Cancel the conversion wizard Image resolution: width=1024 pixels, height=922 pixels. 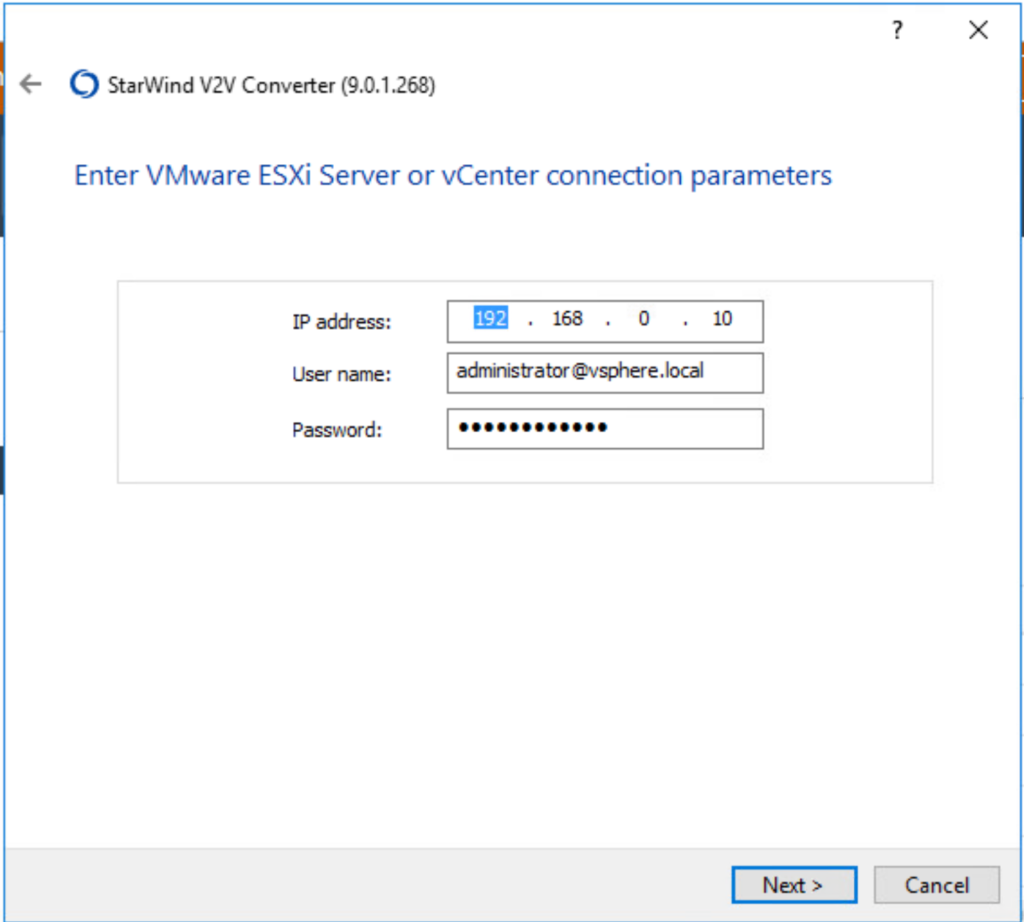936,885
